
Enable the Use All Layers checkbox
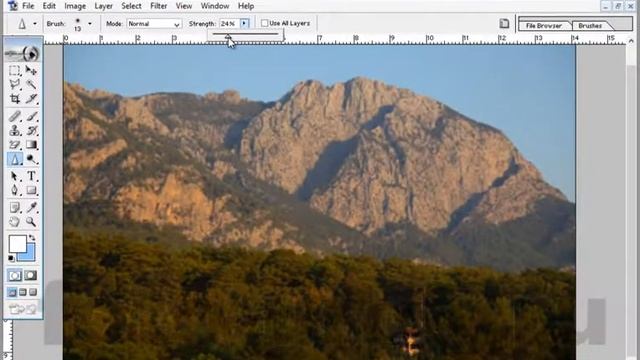[x=264, y=23]
